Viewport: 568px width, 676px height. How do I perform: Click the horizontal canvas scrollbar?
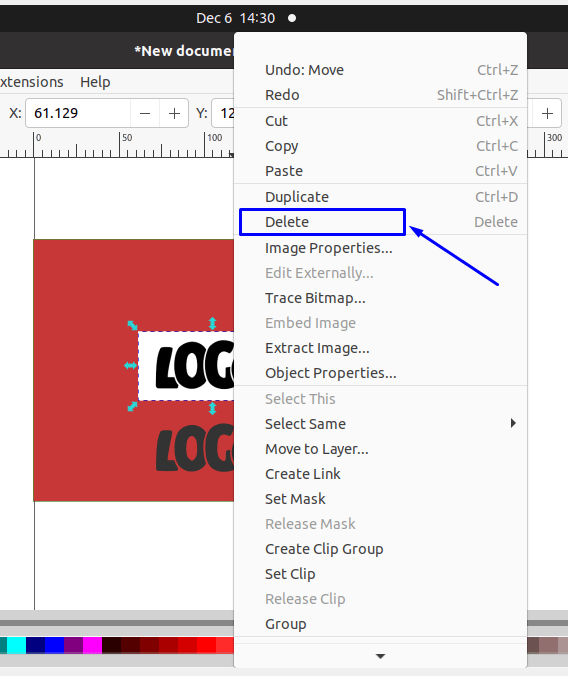tap(117, 623)
